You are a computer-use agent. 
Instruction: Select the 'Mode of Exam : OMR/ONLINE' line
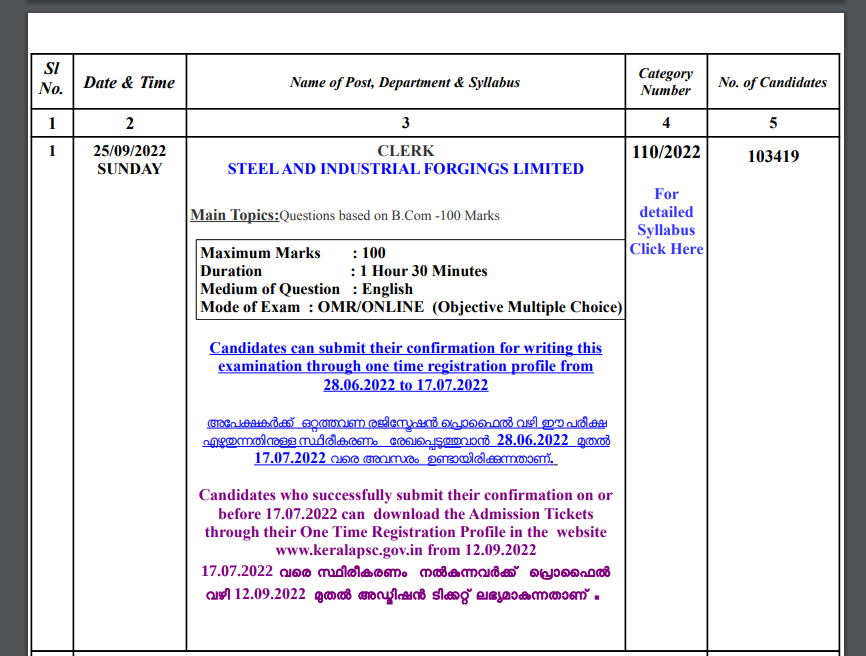point(411,307)
